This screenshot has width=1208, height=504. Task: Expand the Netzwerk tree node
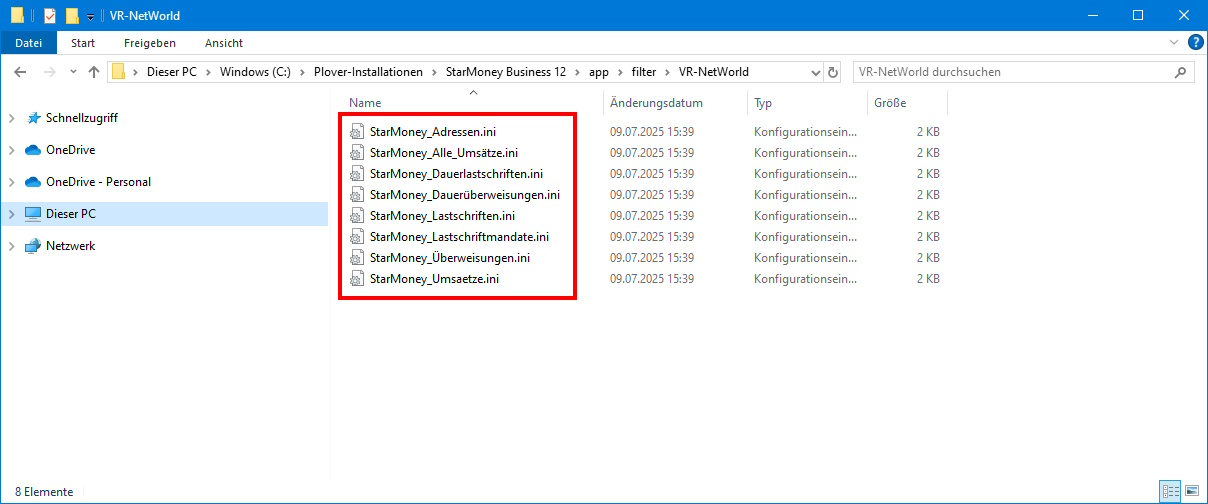[x=11, y=246]
